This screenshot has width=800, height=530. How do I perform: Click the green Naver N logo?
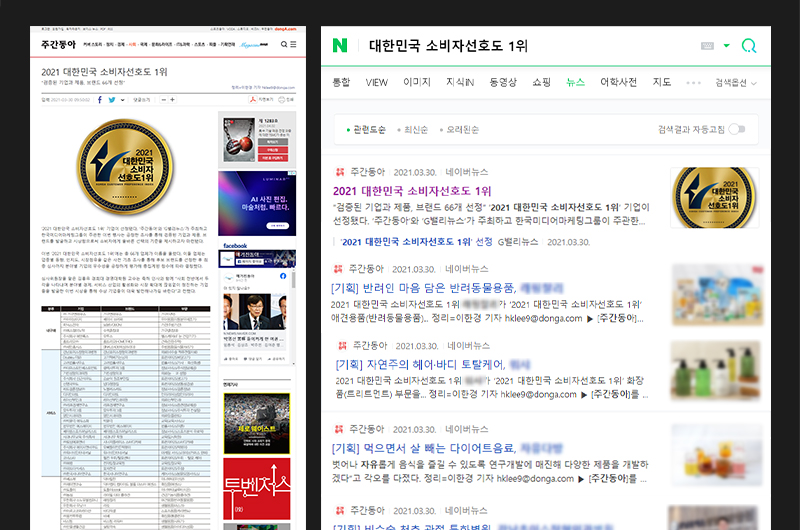click(x=340, y=45)
